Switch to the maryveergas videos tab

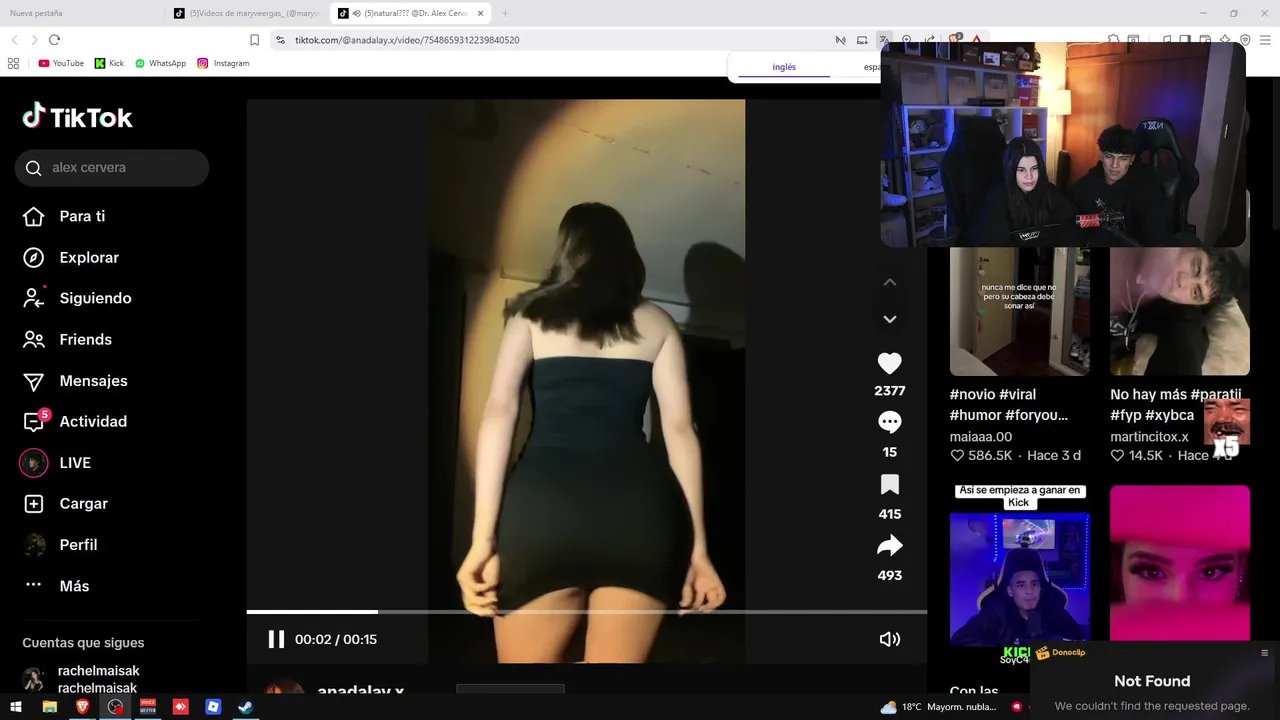[245, 13]
